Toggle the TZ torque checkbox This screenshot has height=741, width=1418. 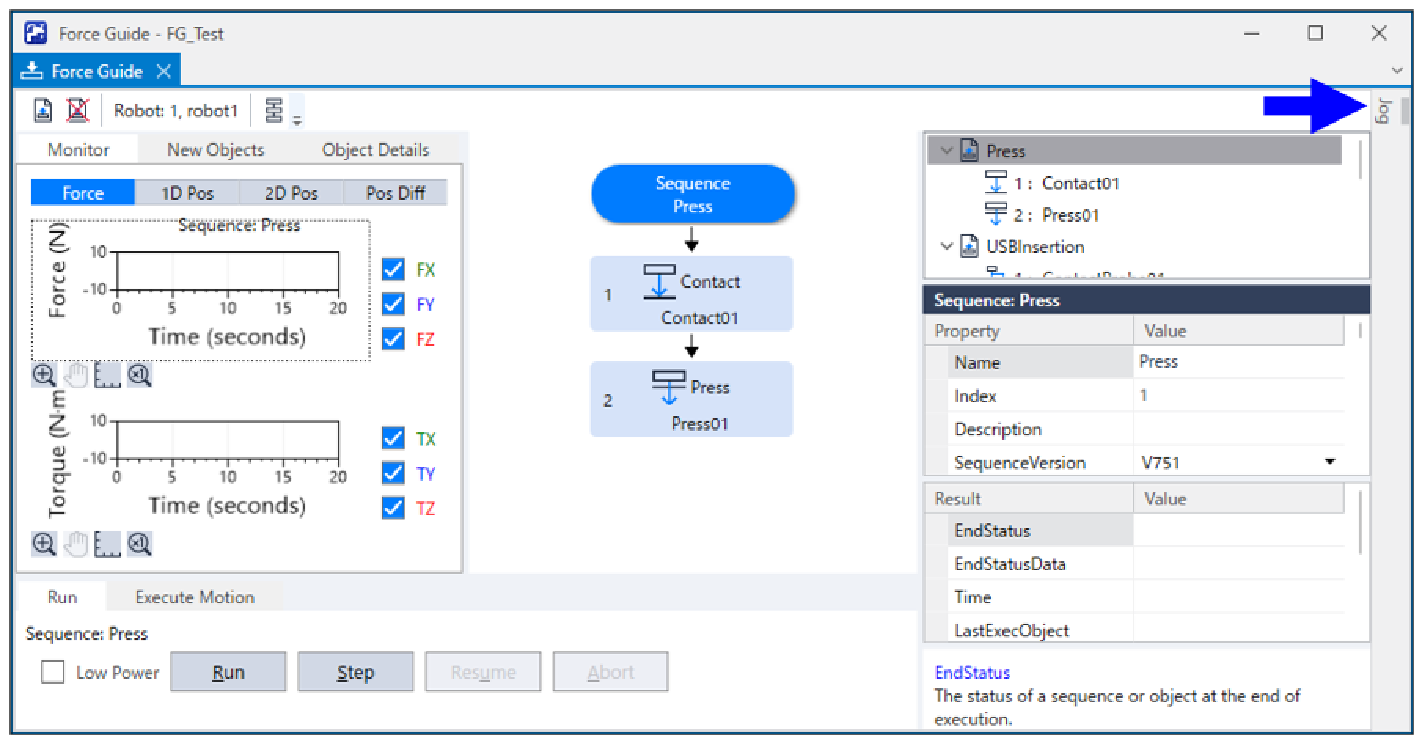click(x=393, y=508)
